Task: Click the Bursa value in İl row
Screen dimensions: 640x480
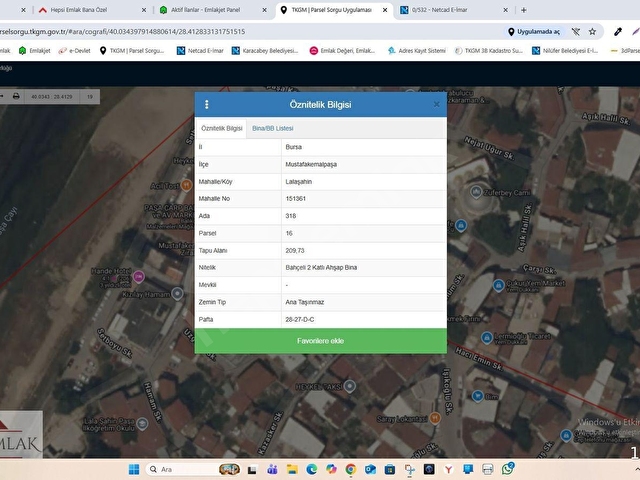Action: [x=293, y=147]
